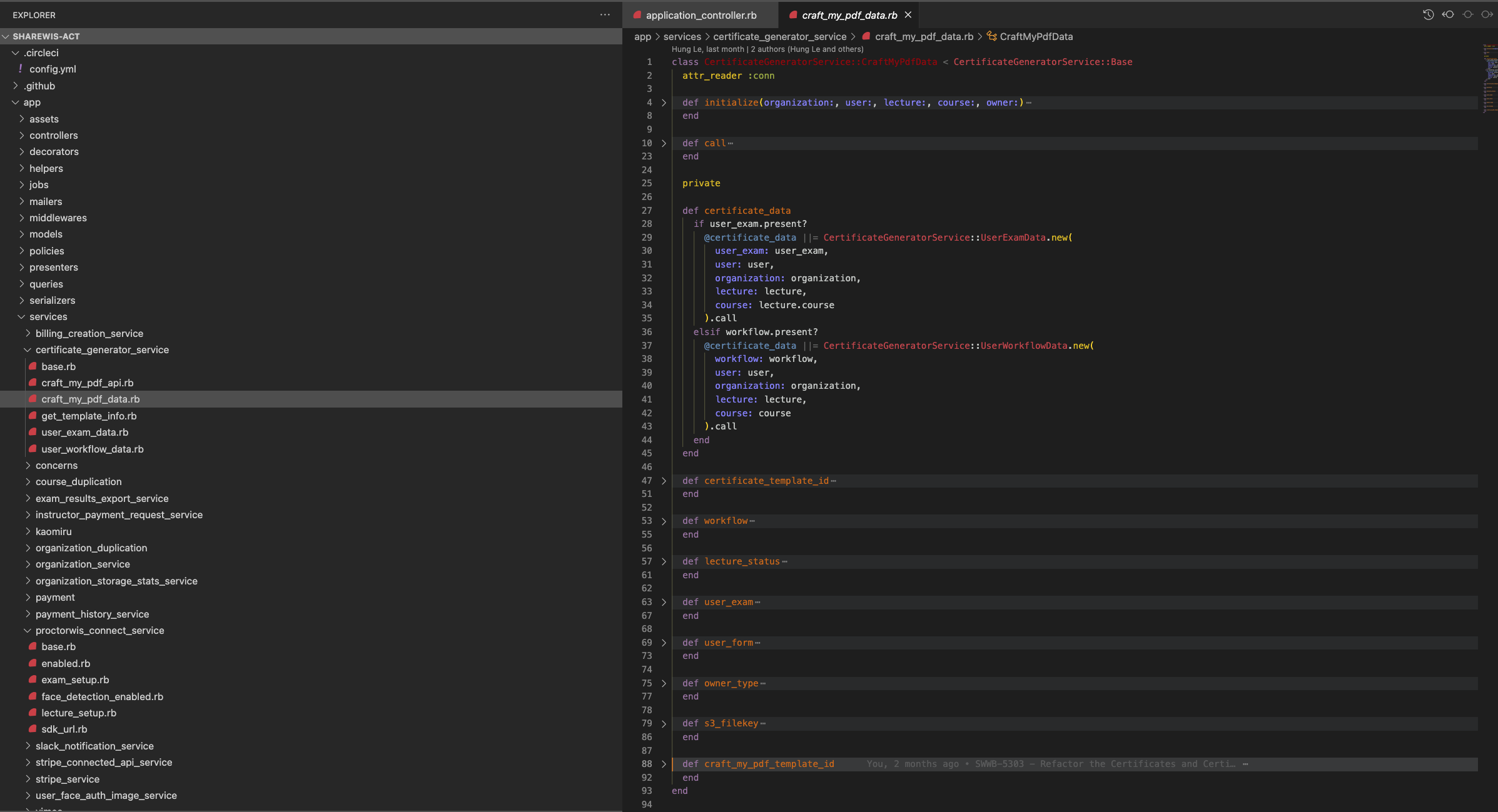This screenshot has width=1498, height=812.
Task: Click 'certificate_generator_service' breadcrumb segment
Action: tap(779, 36)
